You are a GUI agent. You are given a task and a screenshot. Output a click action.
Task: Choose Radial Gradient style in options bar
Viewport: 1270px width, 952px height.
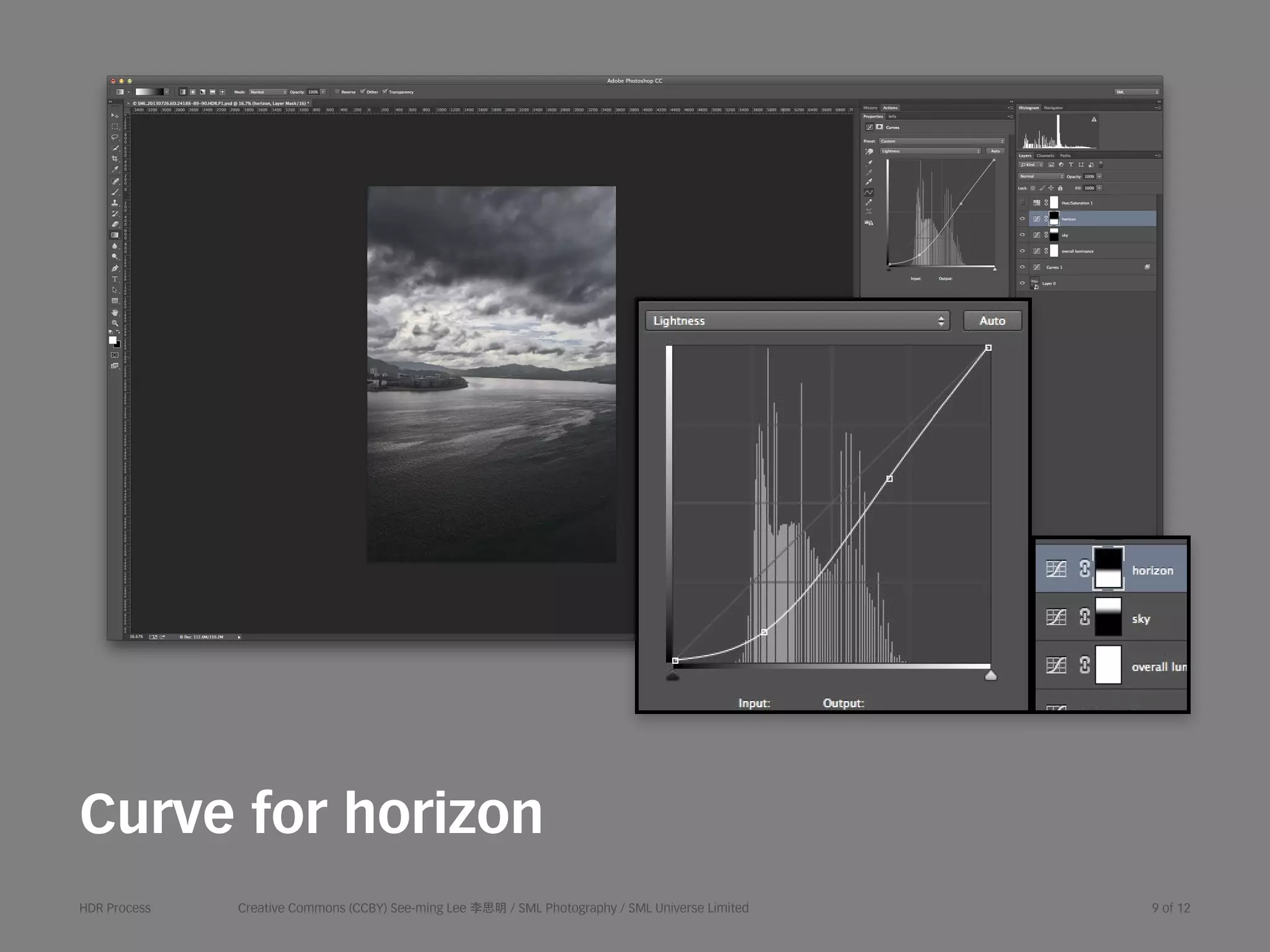point(192,92)
